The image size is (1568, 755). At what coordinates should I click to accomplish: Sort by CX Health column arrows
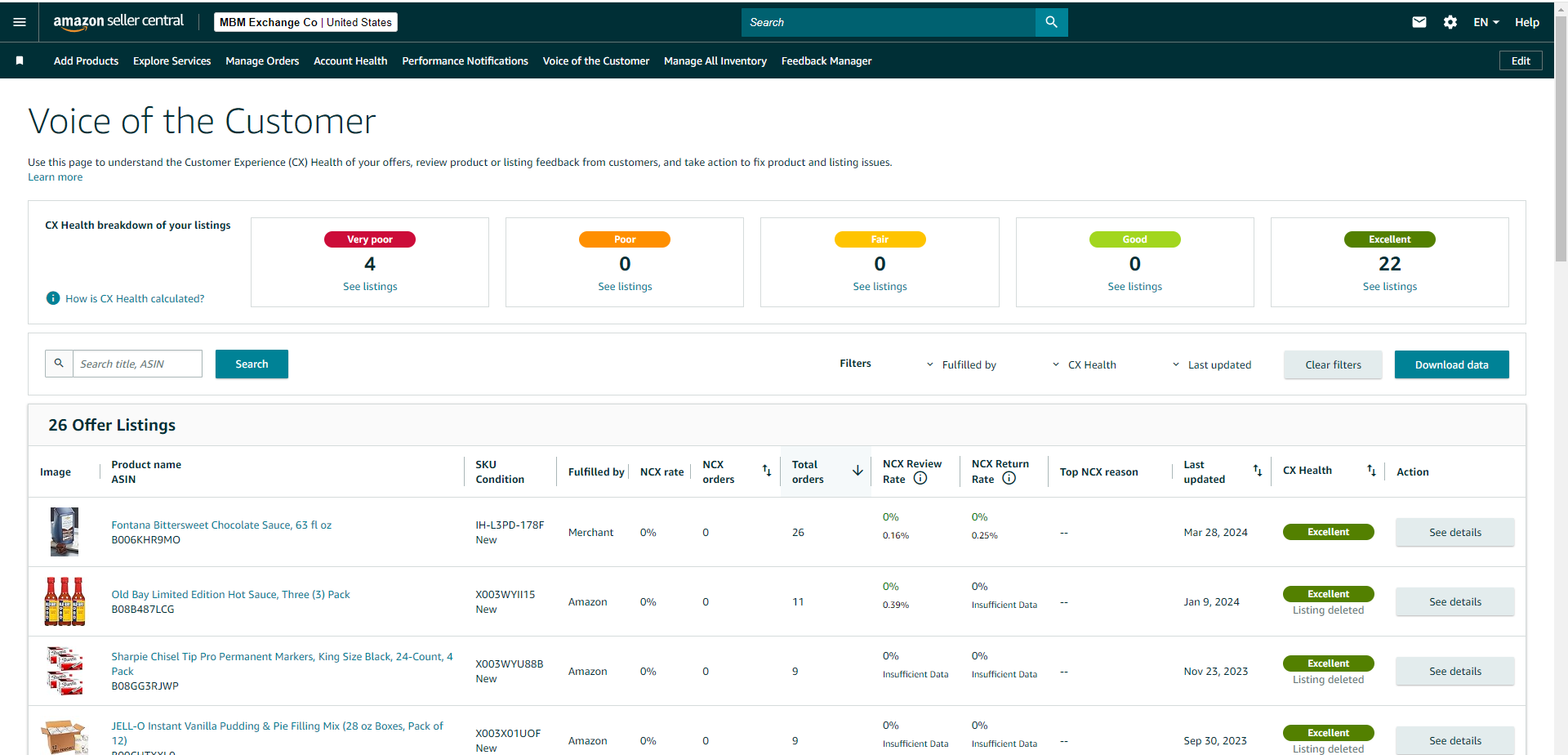tap(1371, 471)
